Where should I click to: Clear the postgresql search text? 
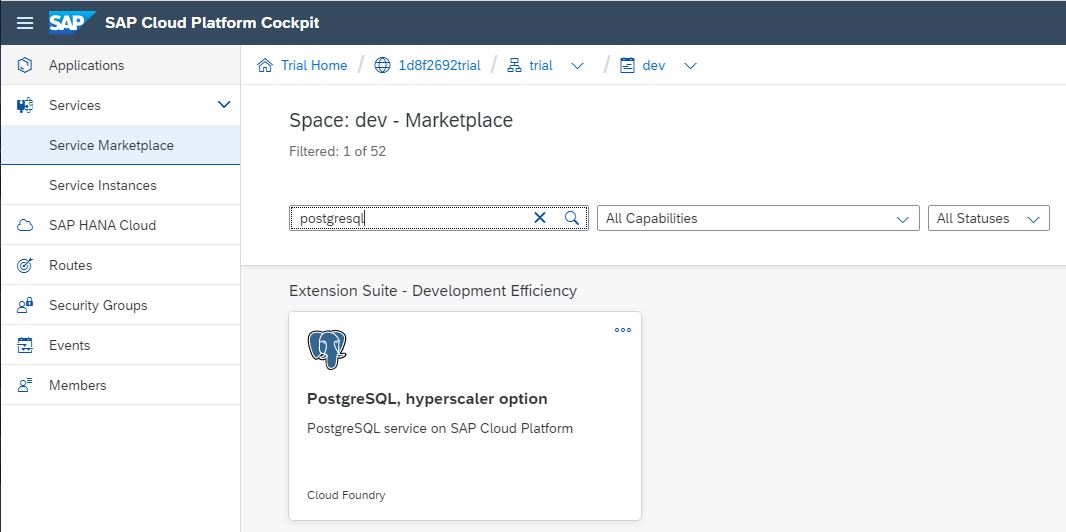(540, 218)
